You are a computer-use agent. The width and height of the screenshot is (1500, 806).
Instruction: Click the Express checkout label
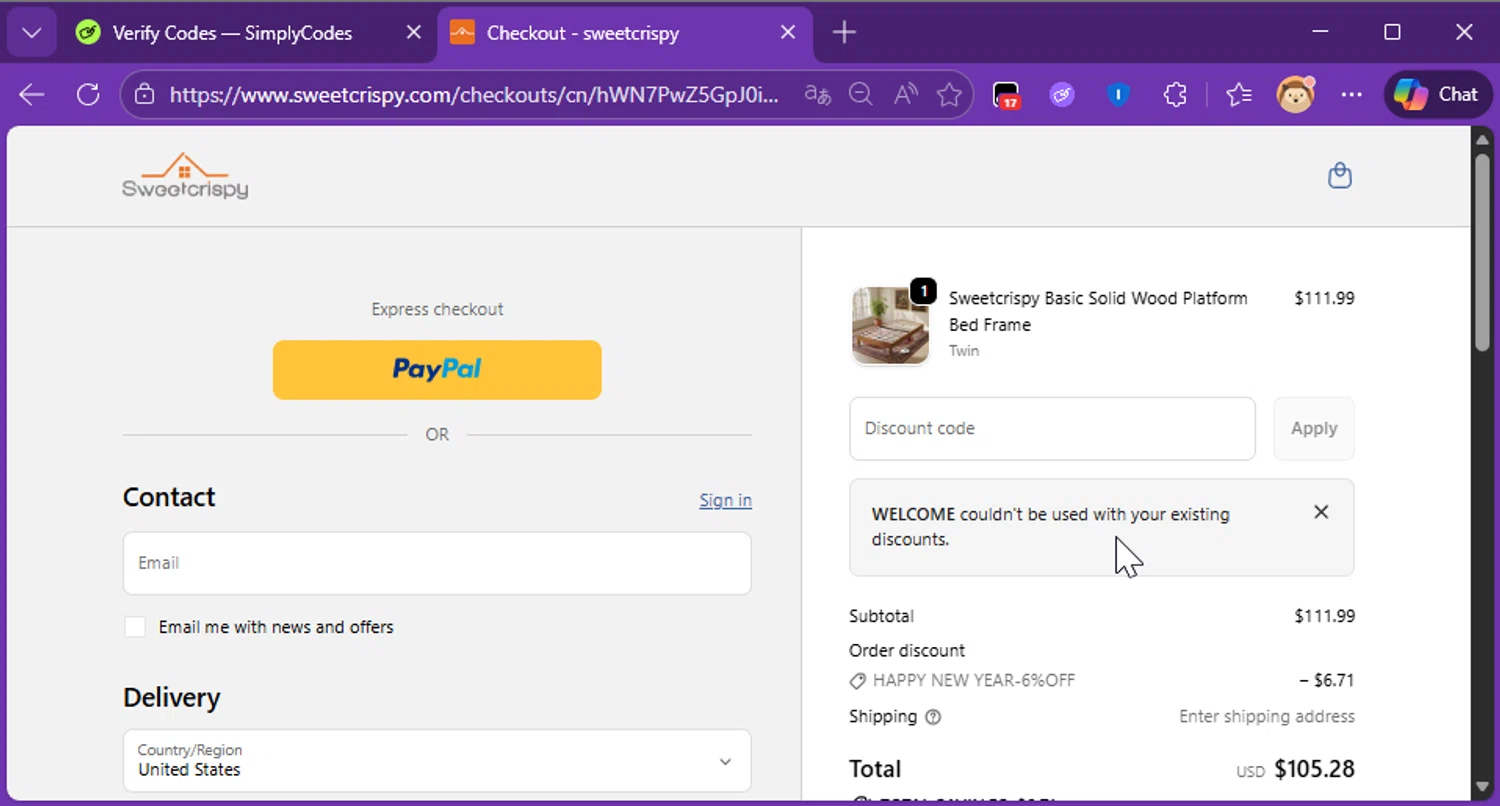click(437, 310)
